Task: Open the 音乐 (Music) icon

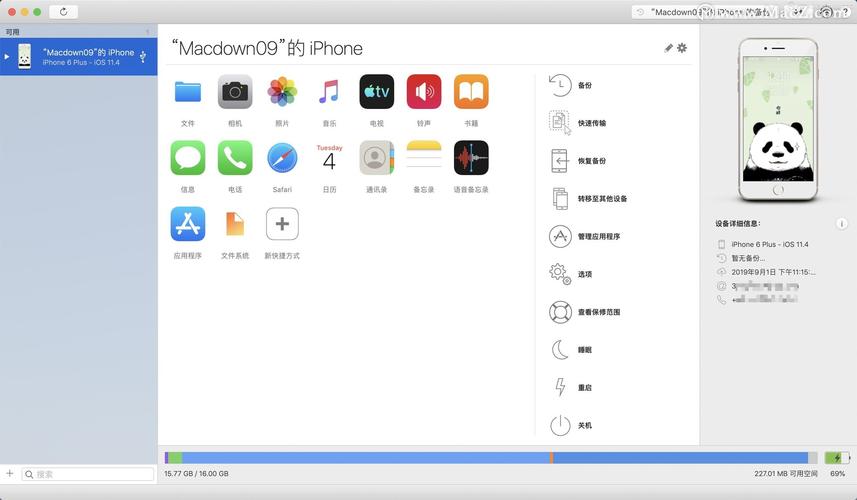Action: click(x=329, y=92)
